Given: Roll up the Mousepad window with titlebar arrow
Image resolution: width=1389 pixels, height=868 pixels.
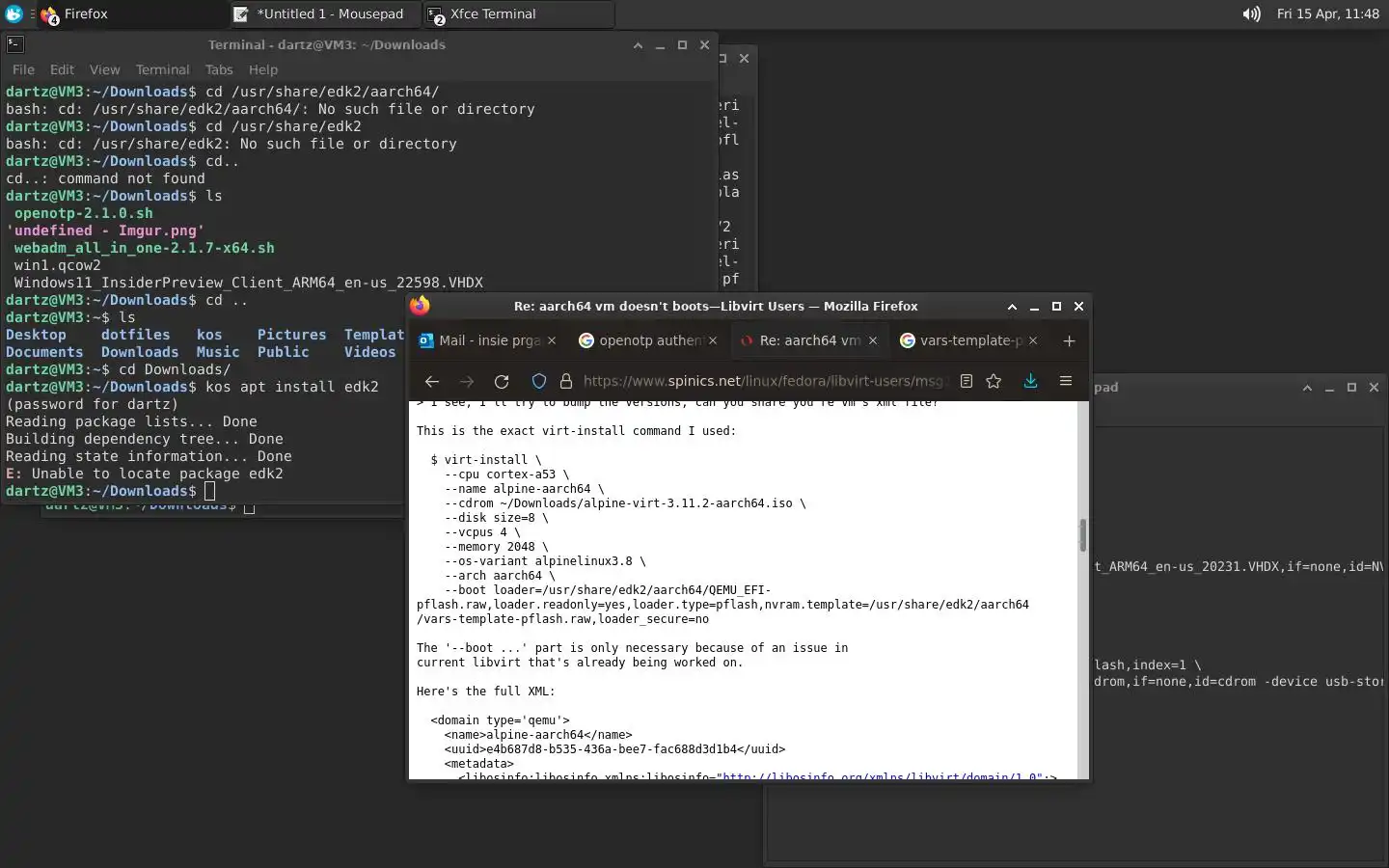Looking at the screenshot, I should (x=1307, y=388).
